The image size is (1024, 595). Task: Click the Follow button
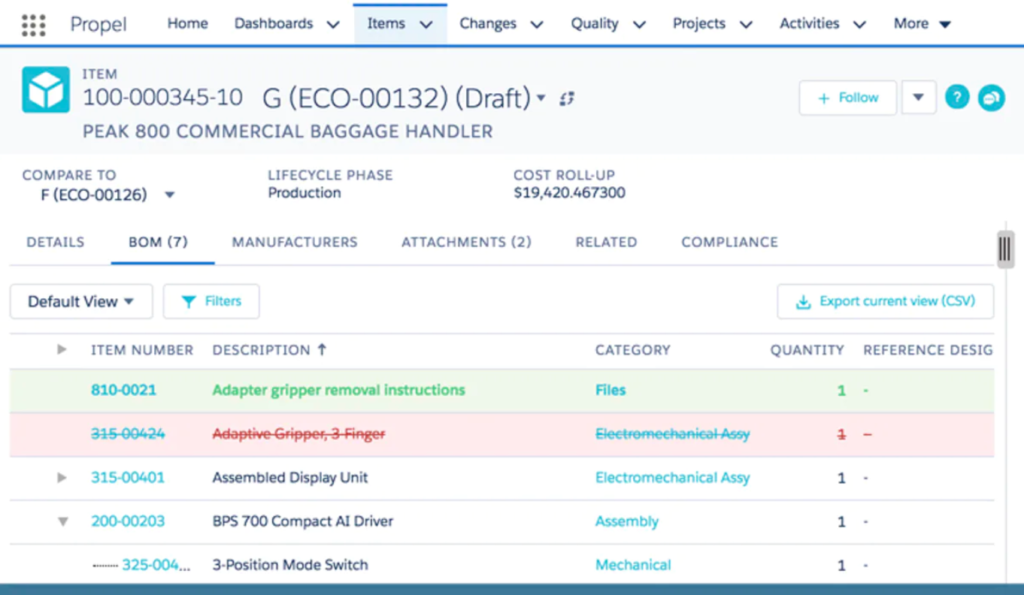pos(848,98)
